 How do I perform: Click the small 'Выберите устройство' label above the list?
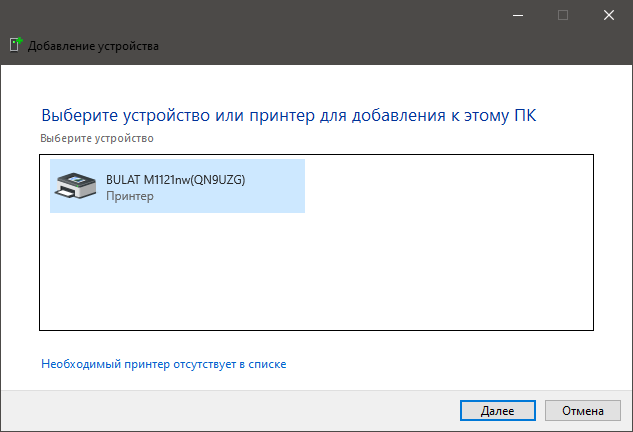click(x=97, y=137)
